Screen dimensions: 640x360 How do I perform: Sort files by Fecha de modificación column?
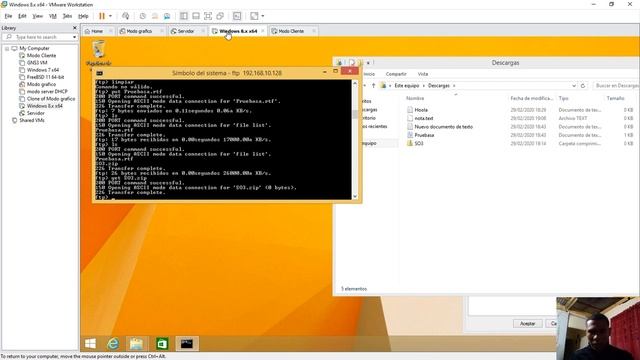click(531, 98)
